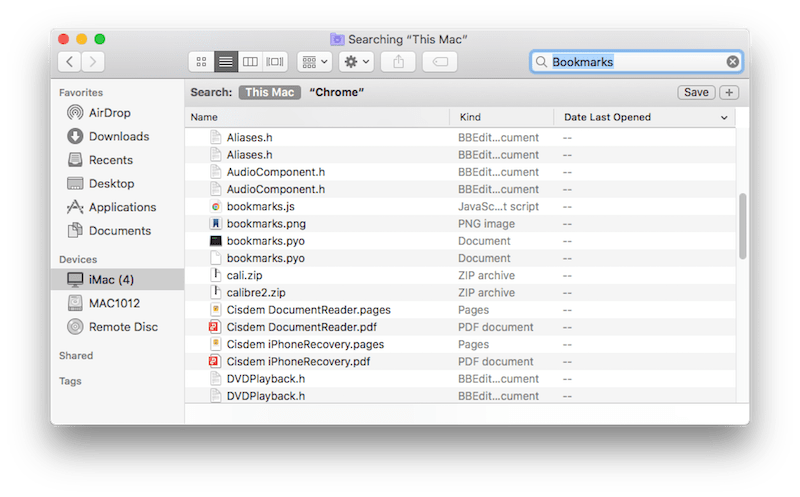Click the Shared section header
This screenshot has height=497, width=800.
pyautogui.click(x=76, y=356)
